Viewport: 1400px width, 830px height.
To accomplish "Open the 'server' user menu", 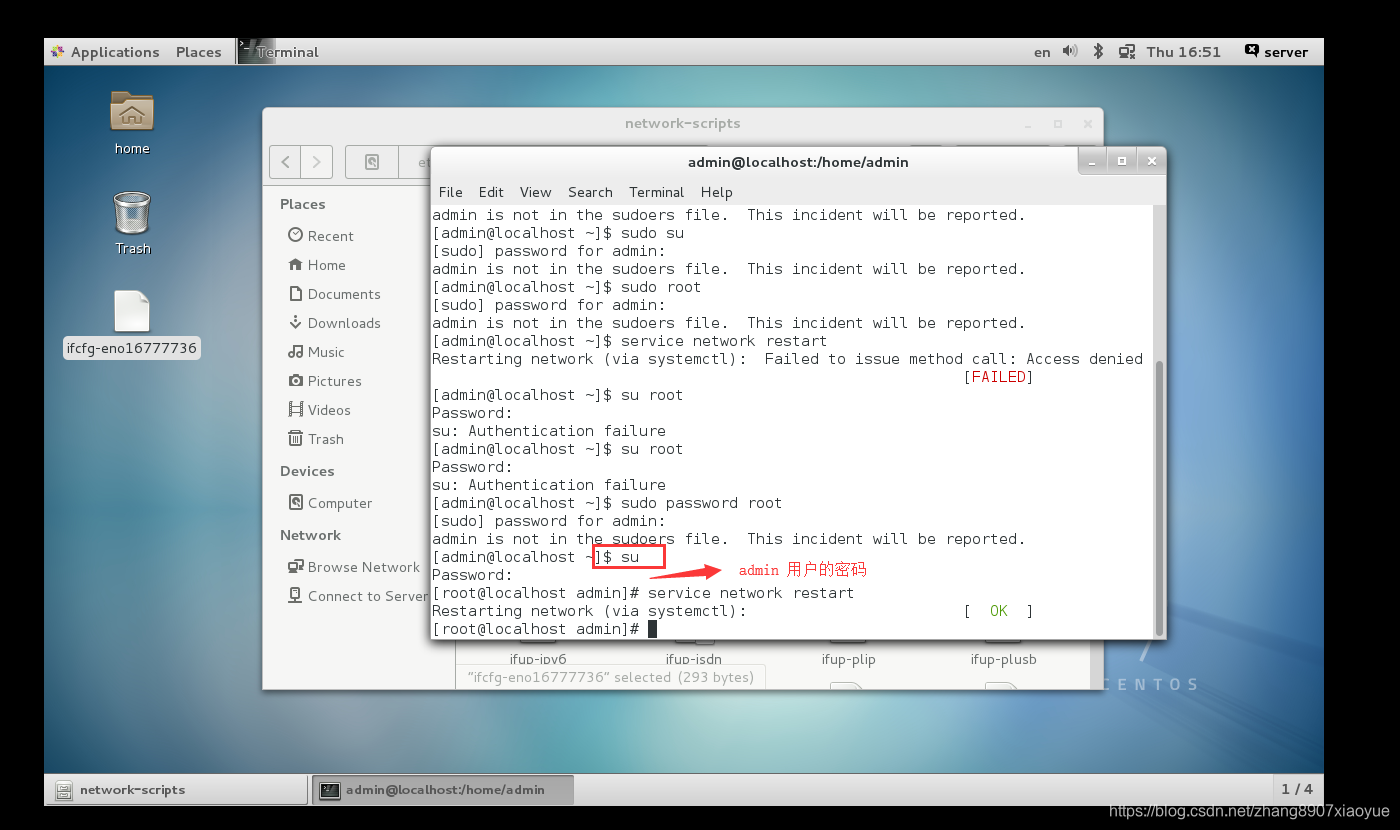I will point(1276,52).
